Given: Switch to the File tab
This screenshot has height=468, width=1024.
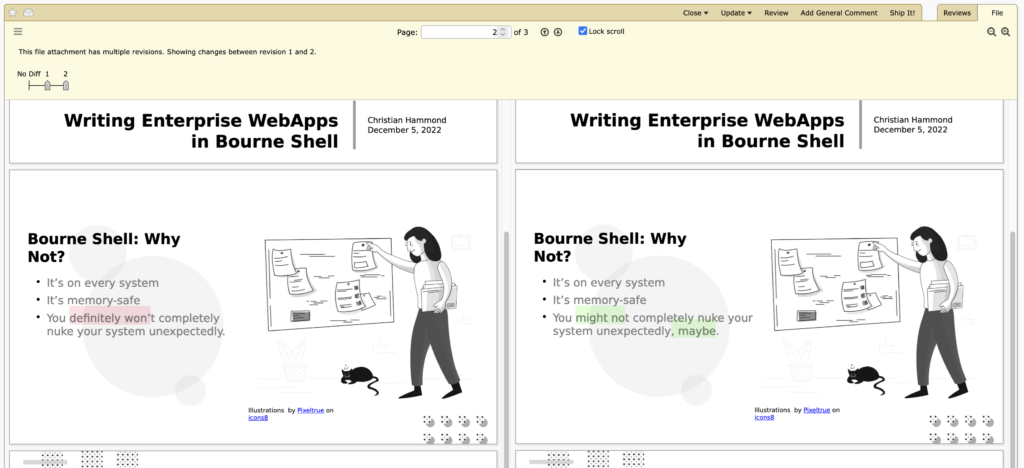Looking at the screenshot, I should click(997, 12).
